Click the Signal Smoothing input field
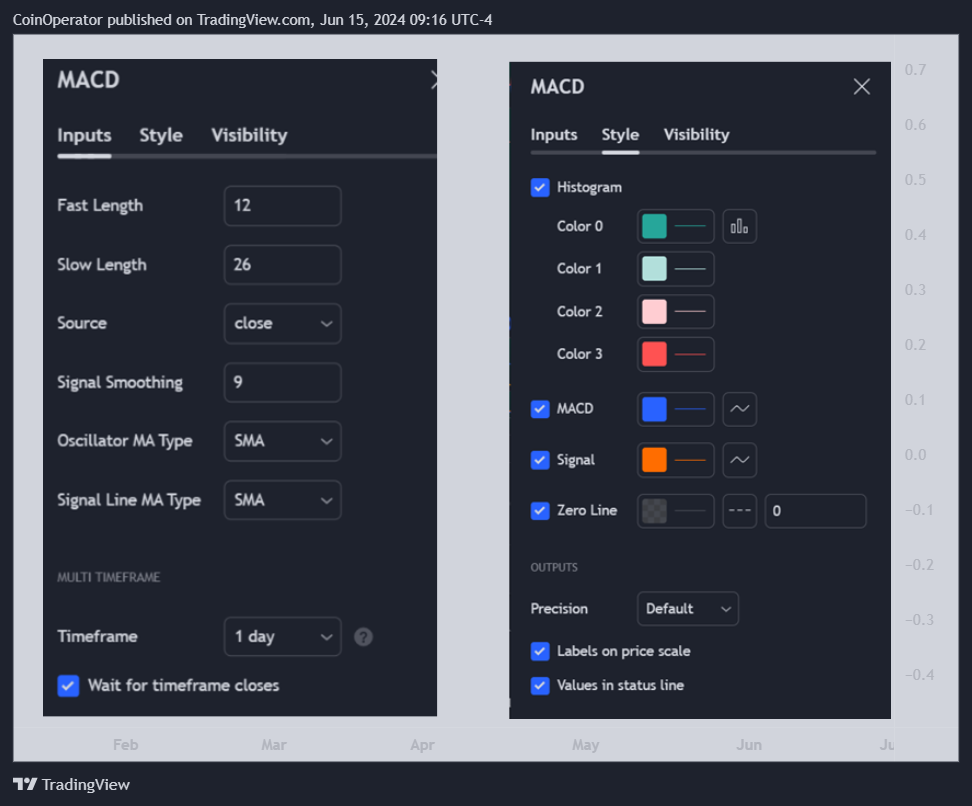 click(283, 383)
